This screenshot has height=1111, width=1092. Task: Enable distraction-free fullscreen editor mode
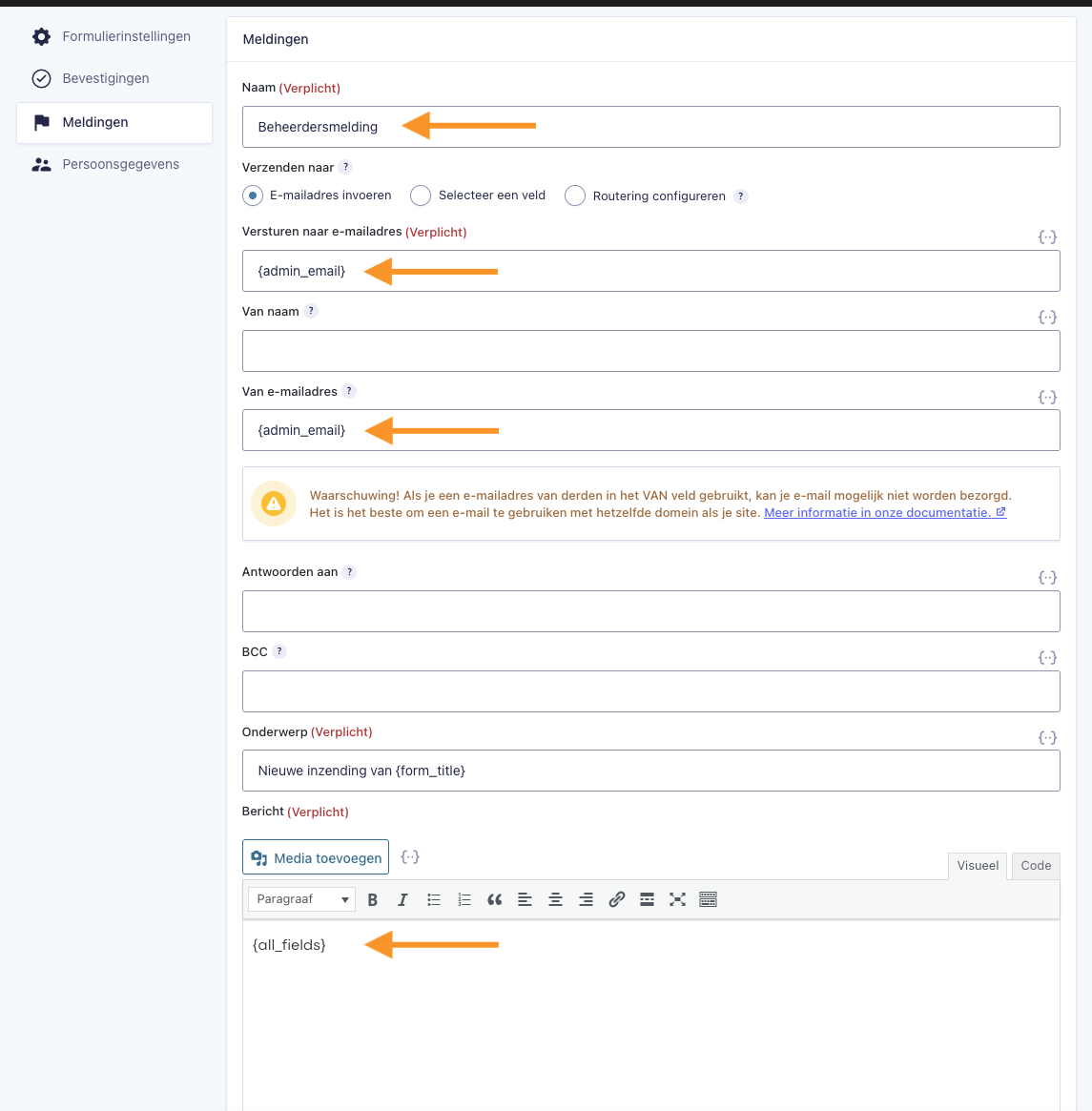[x=677, y=899]
